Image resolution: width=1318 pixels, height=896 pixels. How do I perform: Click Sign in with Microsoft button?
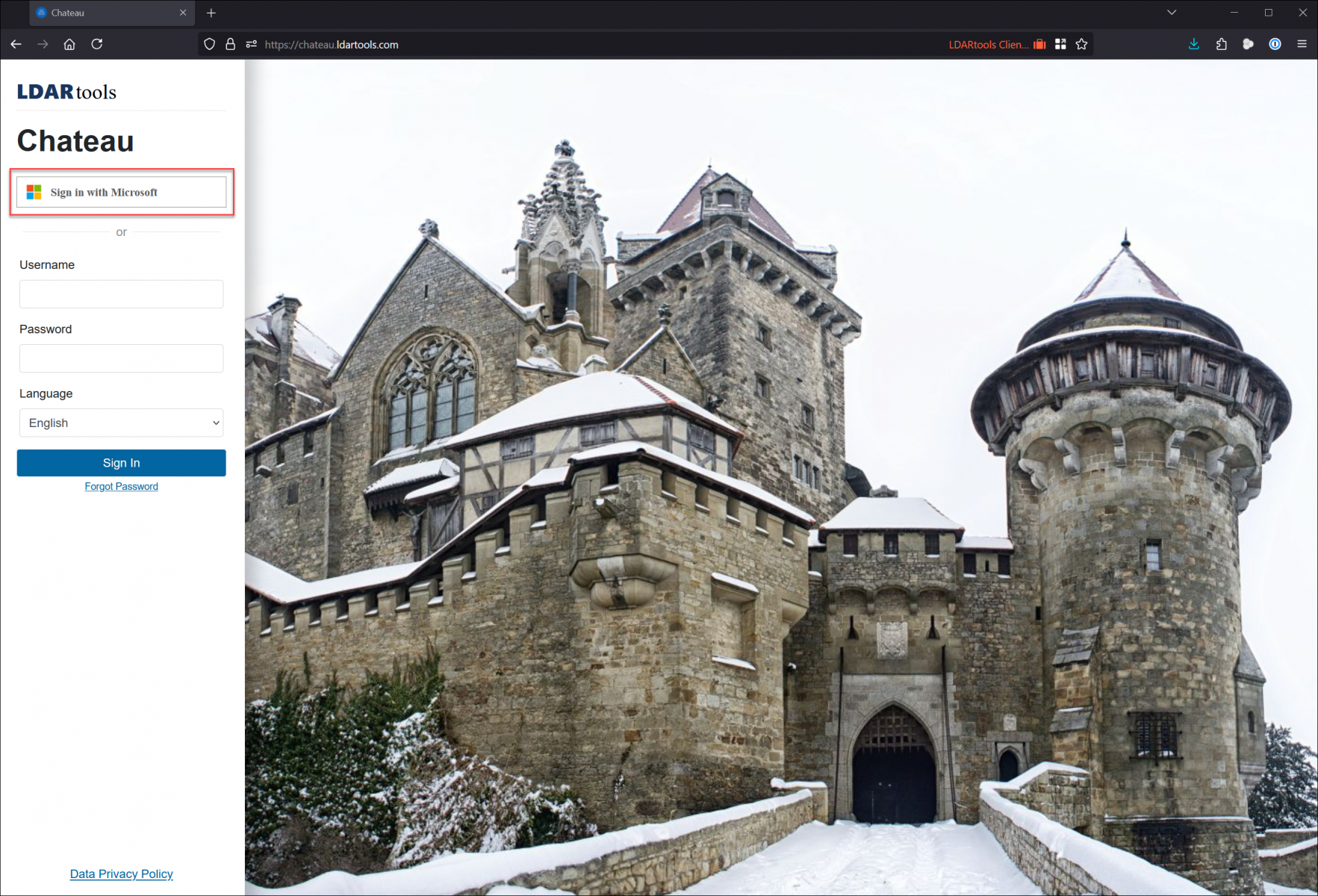click(122, 192)
